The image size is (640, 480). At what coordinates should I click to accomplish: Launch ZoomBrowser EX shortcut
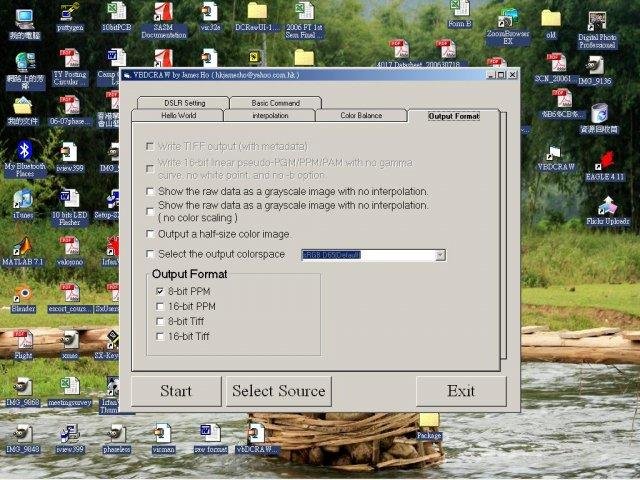point(508,27)
